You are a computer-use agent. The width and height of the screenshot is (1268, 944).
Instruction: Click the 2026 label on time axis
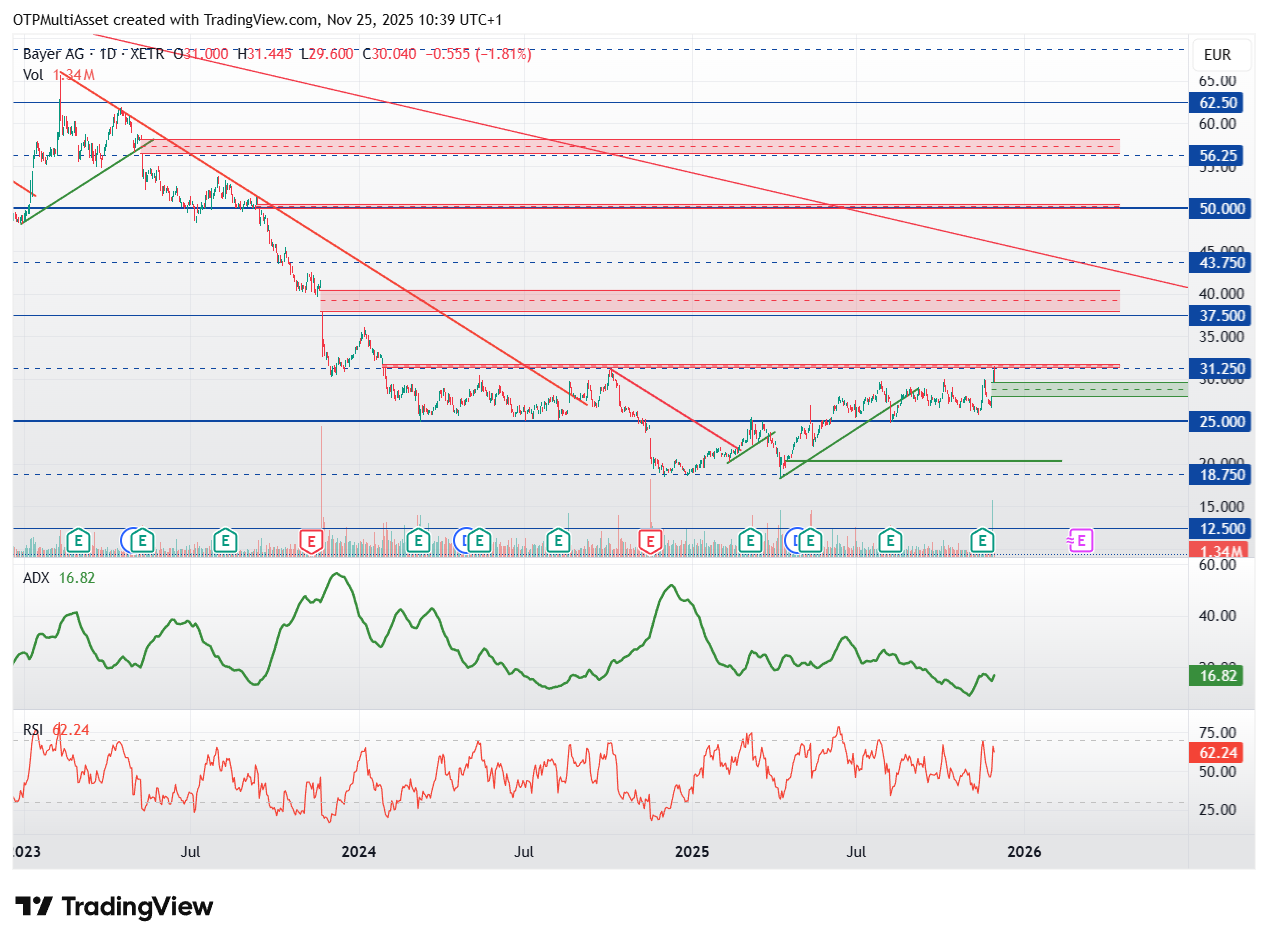coord(1024,852)
